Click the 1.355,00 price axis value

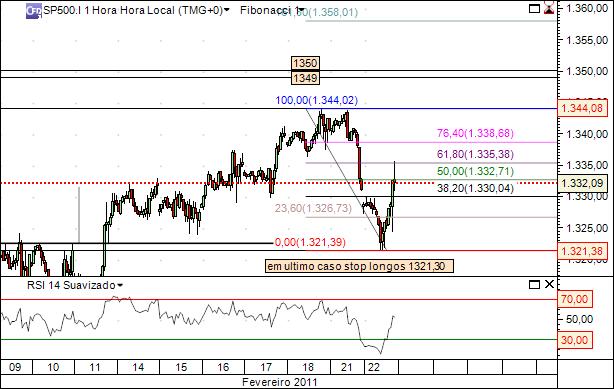pyautogui.click(x=587, y=40)
